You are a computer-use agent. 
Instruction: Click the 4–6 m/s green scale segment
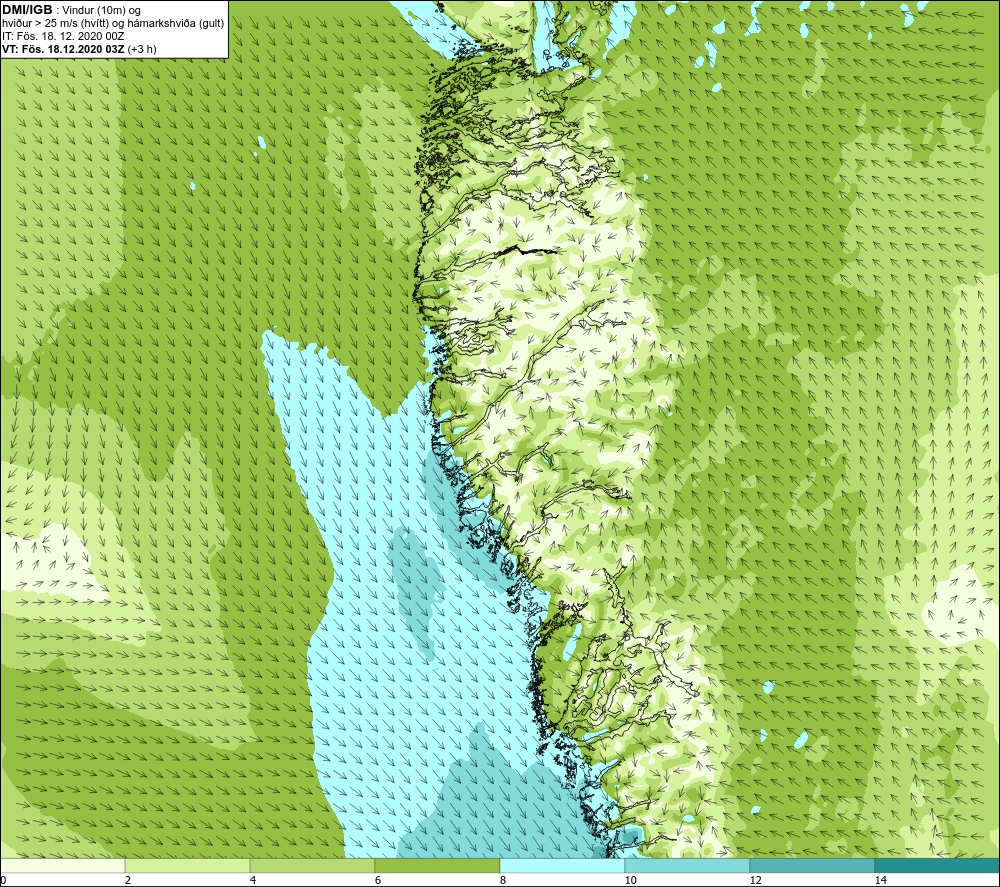[x=312, y=866]
